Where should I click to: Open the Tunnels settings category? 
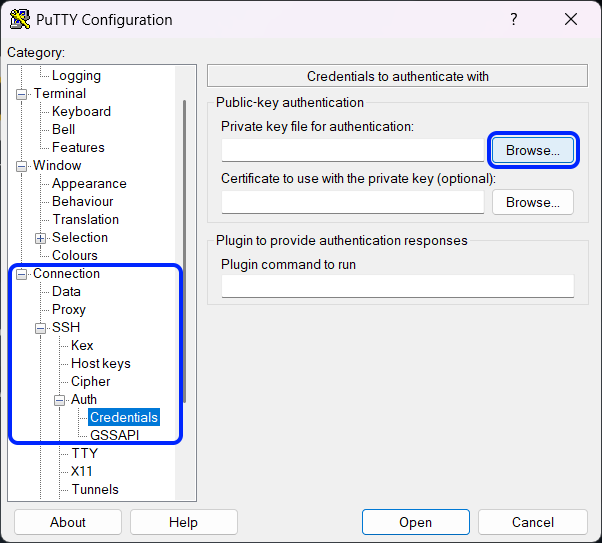tap(95, 490)
